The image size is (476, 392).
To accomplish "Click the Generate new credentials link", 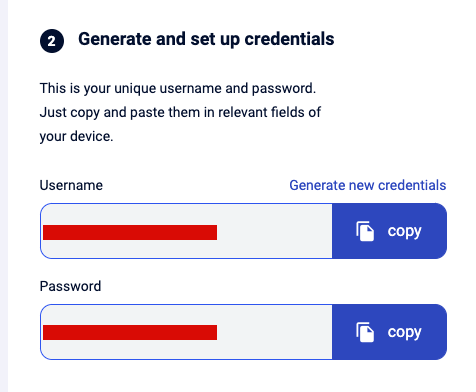I will [367, 185].
